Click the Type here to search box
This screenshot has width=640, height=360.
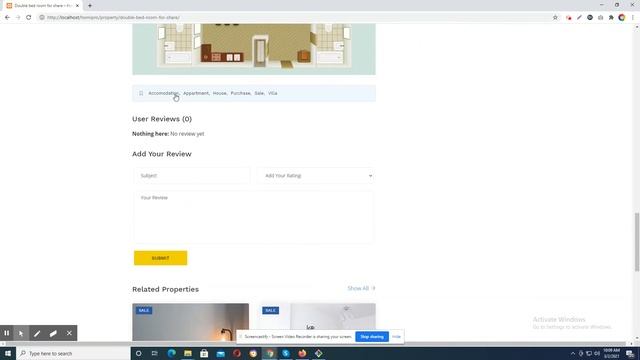pos(73,353)
